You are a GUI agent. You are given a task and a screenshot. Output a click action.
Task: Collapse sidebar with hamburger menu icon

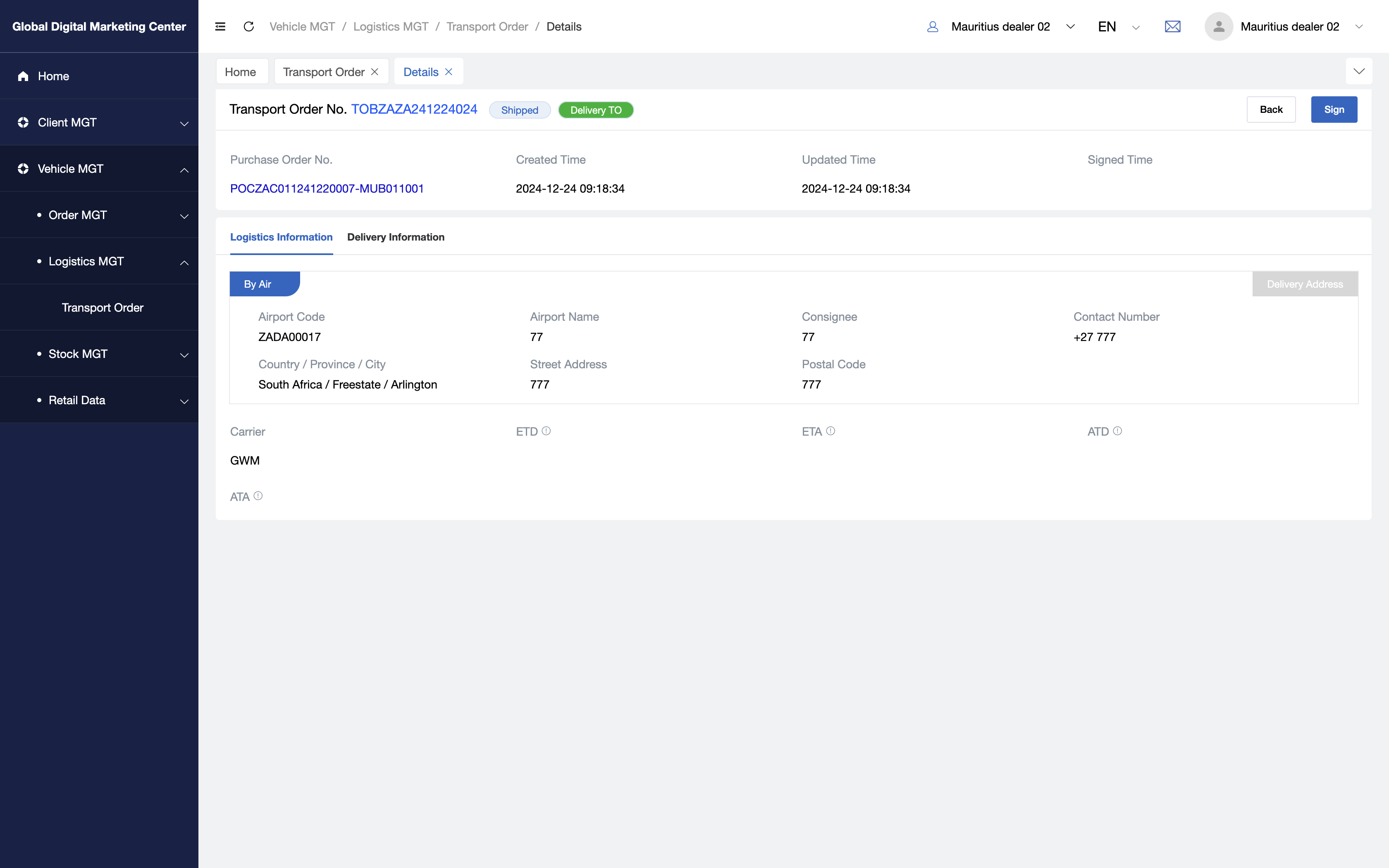pyautogui.click(x=220, y=26)
